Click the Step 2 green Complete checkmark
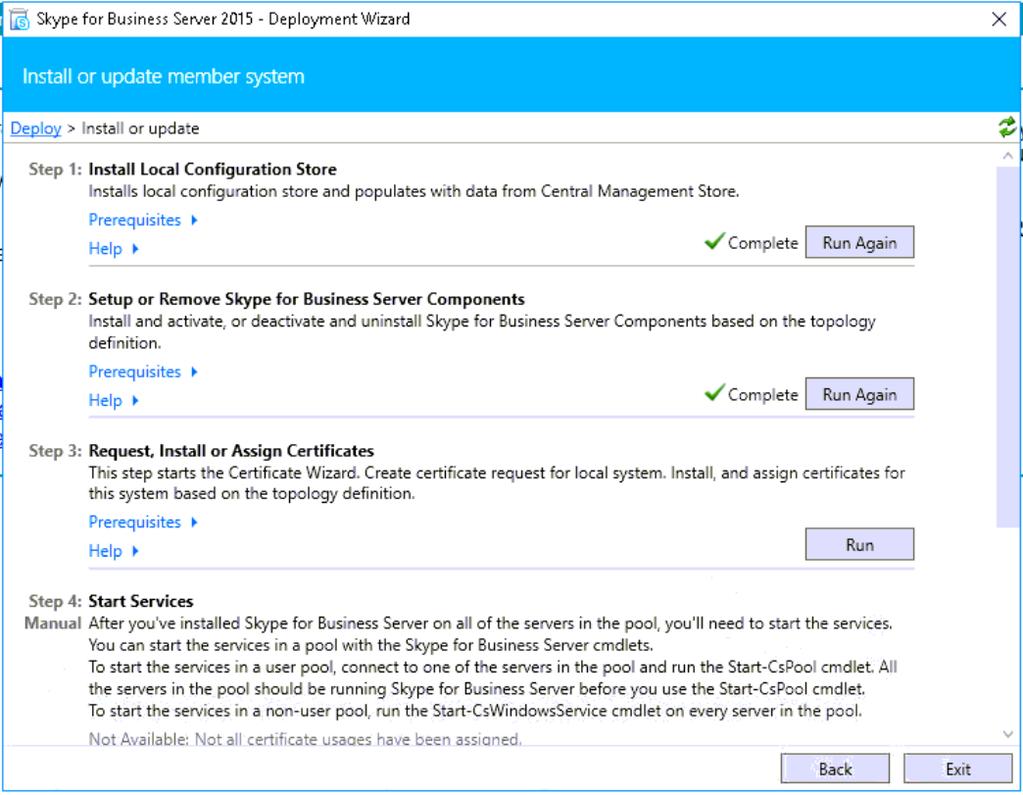Image resolution: width=1023 pixels, height=795 pixels. click(x=714, y=393)
